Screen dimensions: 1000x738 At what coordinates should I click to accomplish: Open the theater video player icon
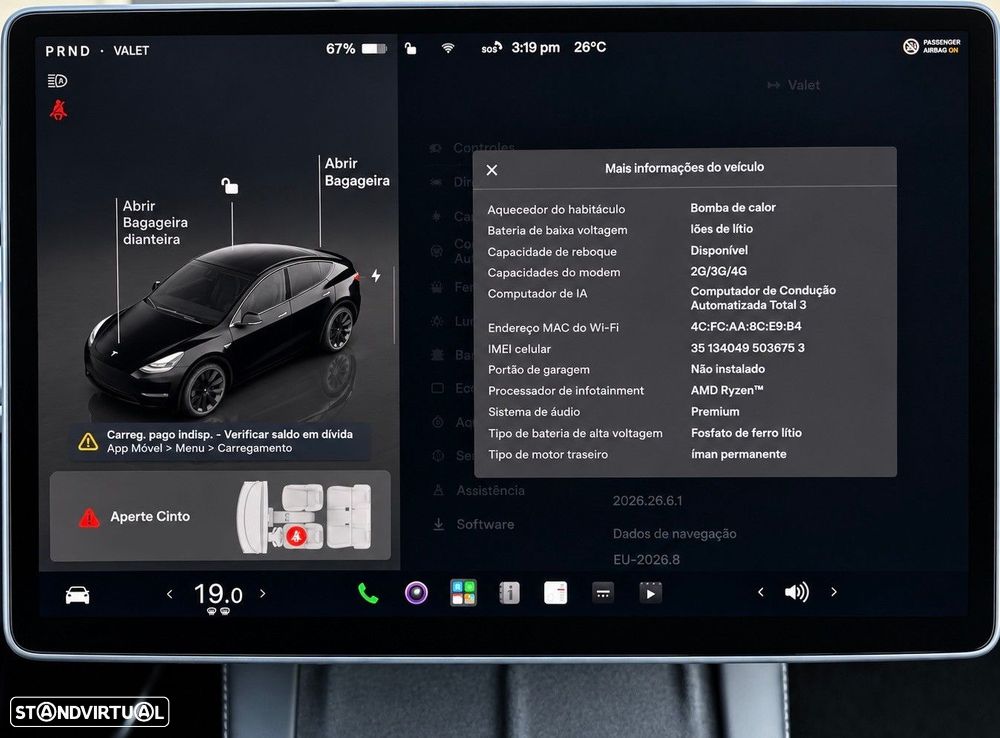(651, 593)
